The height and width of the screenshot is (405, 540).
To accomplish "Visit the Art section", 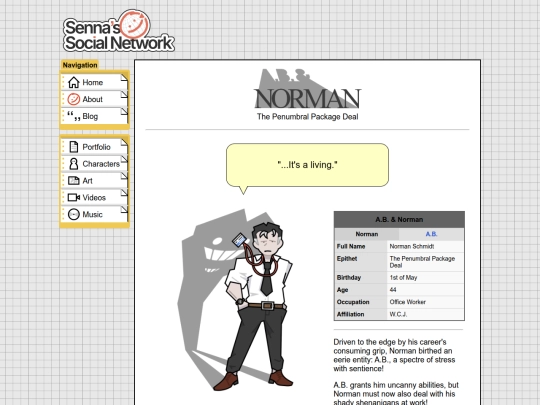I will [x=94, y=180].
